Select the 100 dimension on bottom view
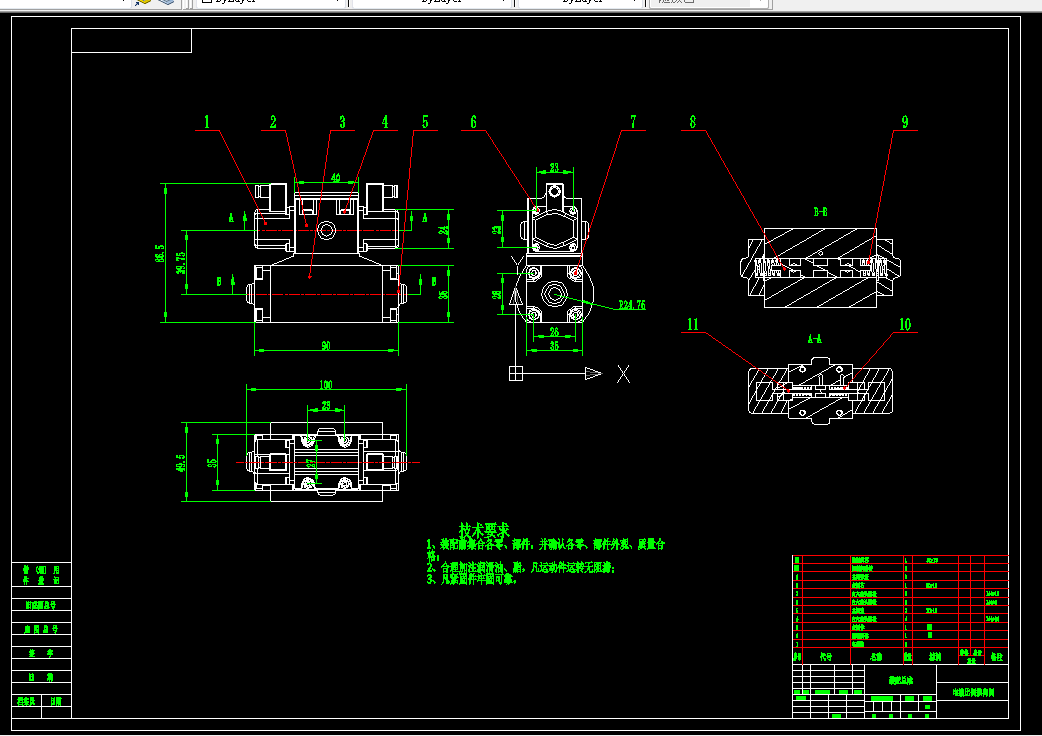Image resolution: width=1042 pixels, height=736 pixels. tap(326, 385)
